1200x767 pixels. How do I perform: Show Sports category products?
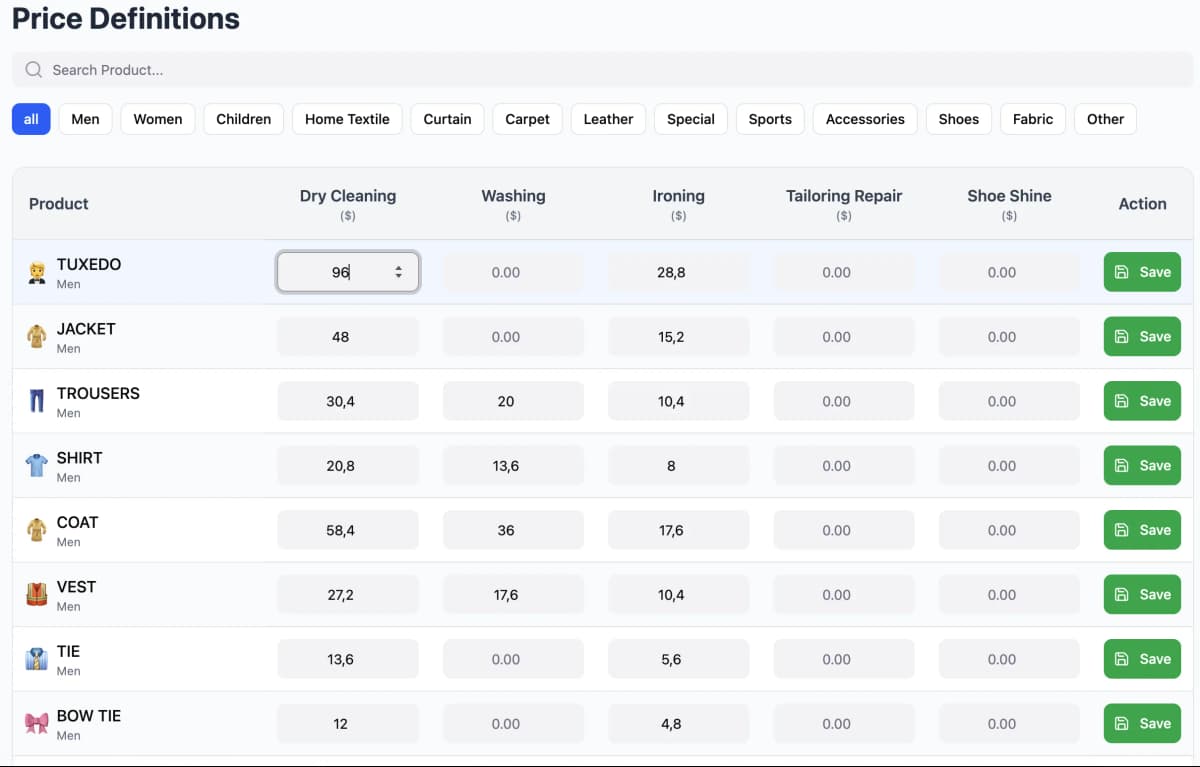pyautogui.click(x=770, y=119)
